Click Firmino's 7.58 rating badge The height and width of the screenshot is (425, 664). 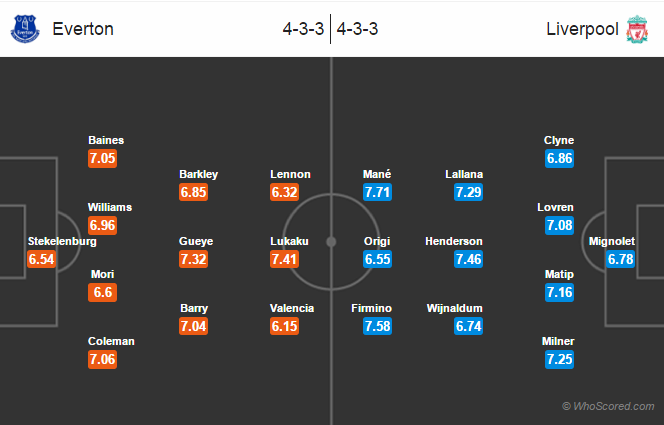tap(377, 326)
